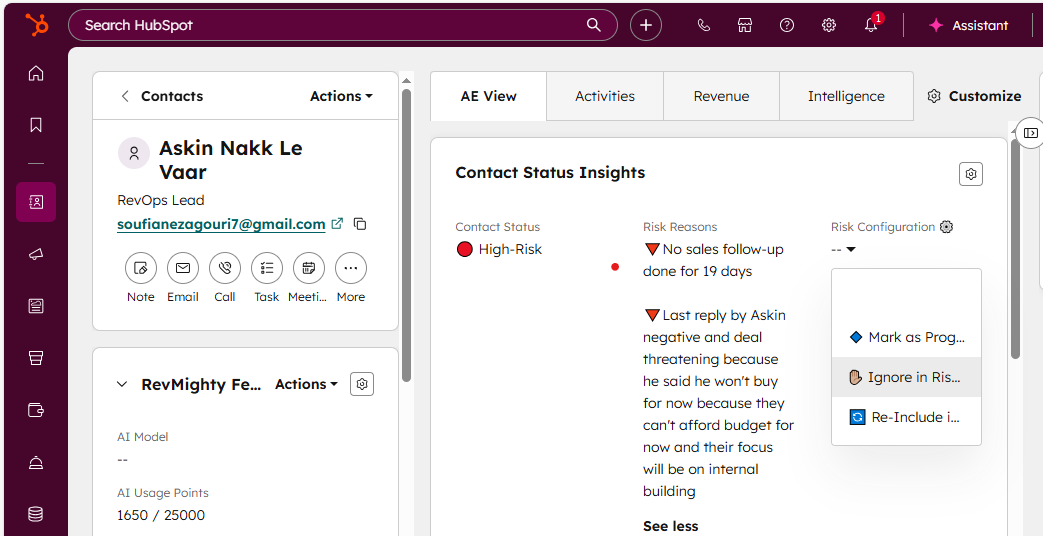Open the Marketing megaphone sidebar icon

pyautogui.click(x=36, y=255)
